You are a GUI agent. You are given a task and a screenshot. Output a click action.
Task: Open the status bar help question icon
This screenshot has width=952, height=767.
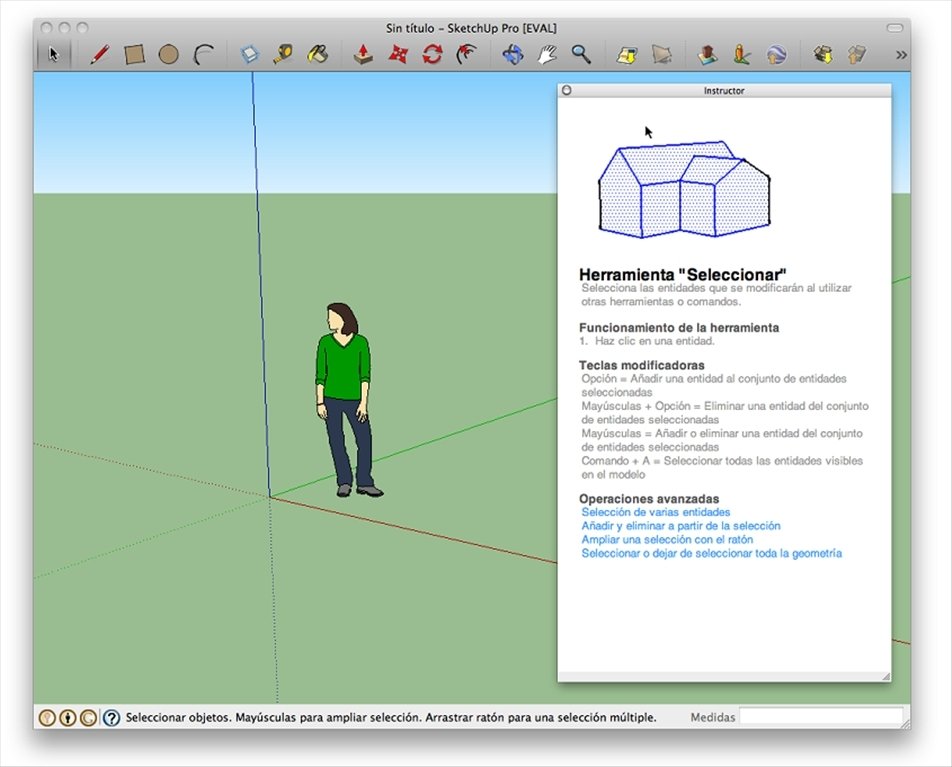[x=112, y=717]
